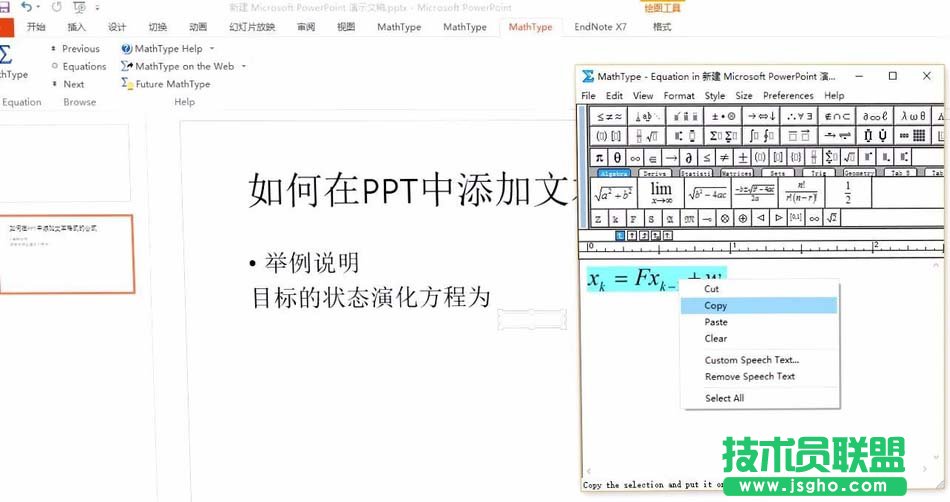Click the Future MathType link
The image size is (950, 502).
pos(166,84)
